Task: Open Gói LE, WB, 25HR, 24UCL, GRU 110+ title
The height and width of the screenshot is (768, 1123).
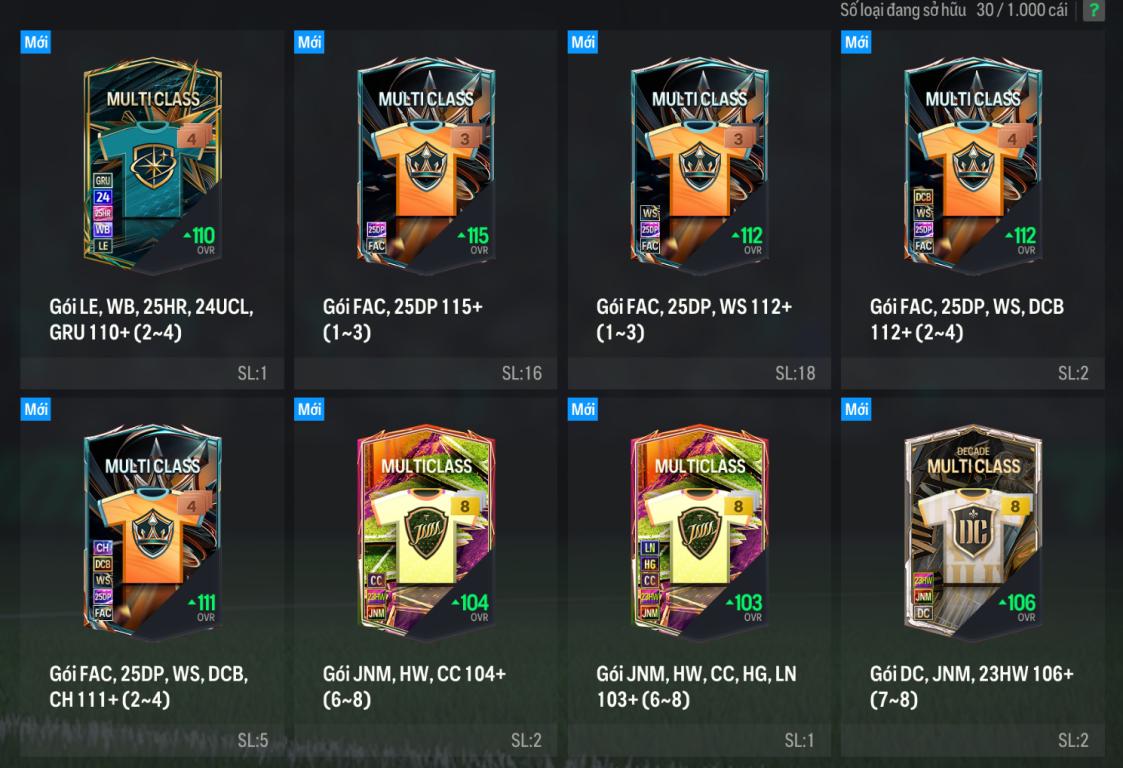Action: 151,320
